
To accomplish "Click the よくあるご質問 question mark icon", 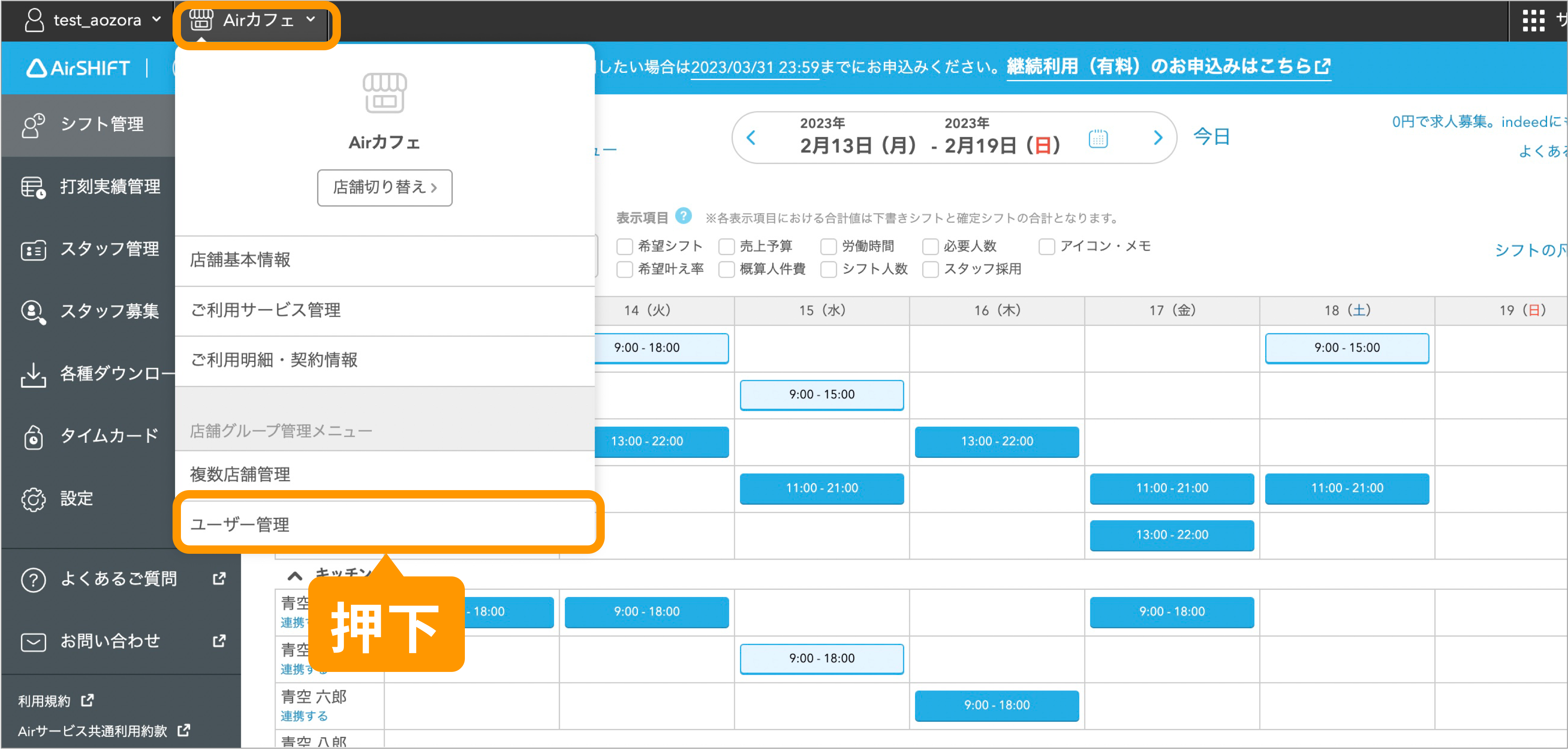I will (34, 580).
